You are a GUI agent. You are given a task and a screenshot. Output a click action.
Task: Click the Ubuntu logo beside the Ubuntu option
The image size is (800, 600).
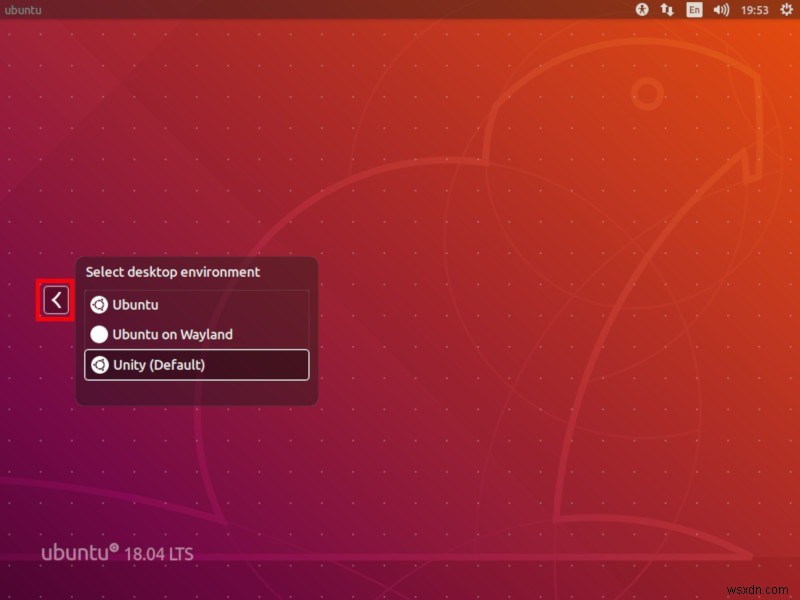coord(99,305)
